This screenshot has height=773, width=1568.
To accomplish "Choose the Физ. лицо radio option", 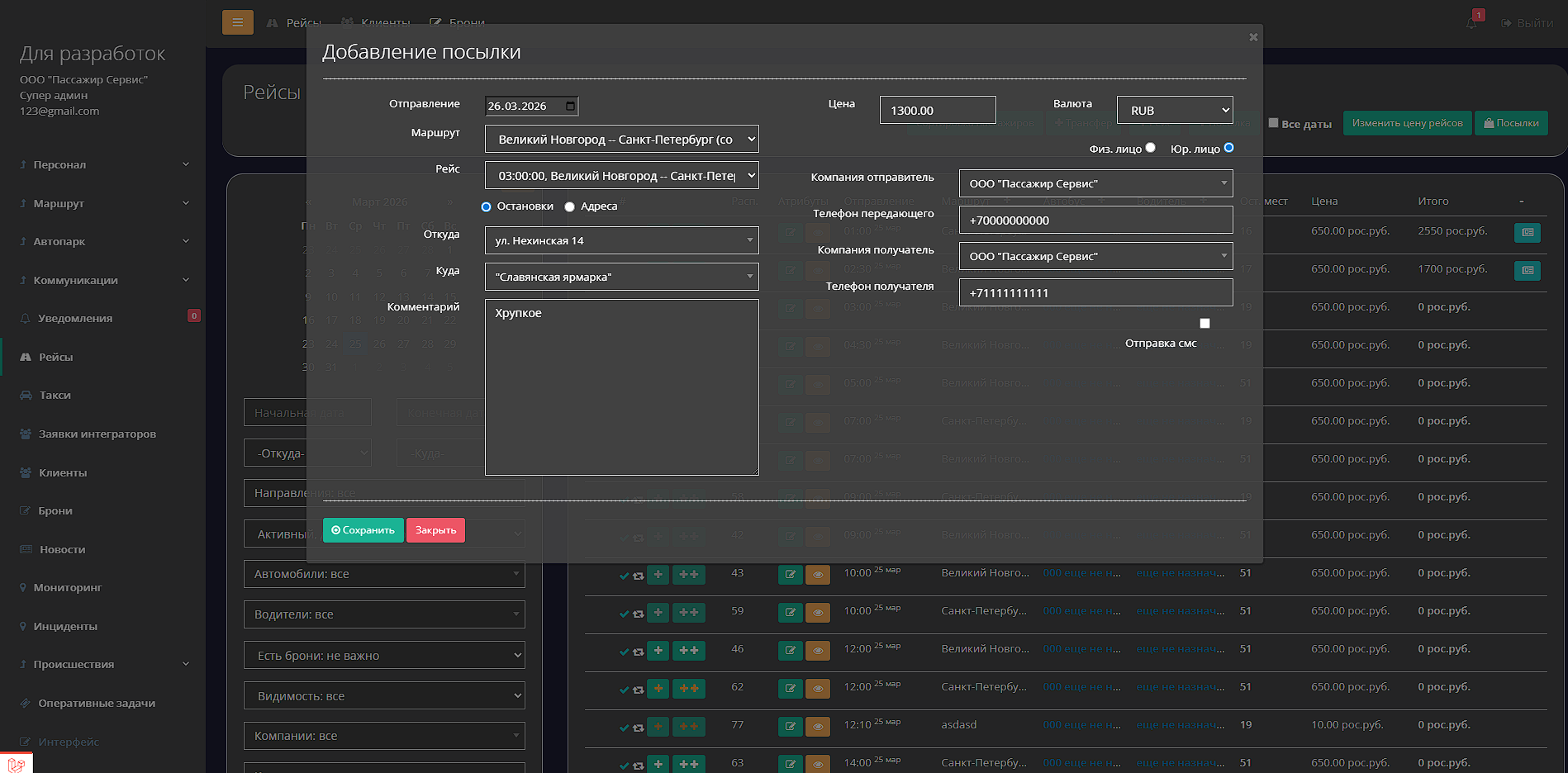I will (x=1150, y=148).
